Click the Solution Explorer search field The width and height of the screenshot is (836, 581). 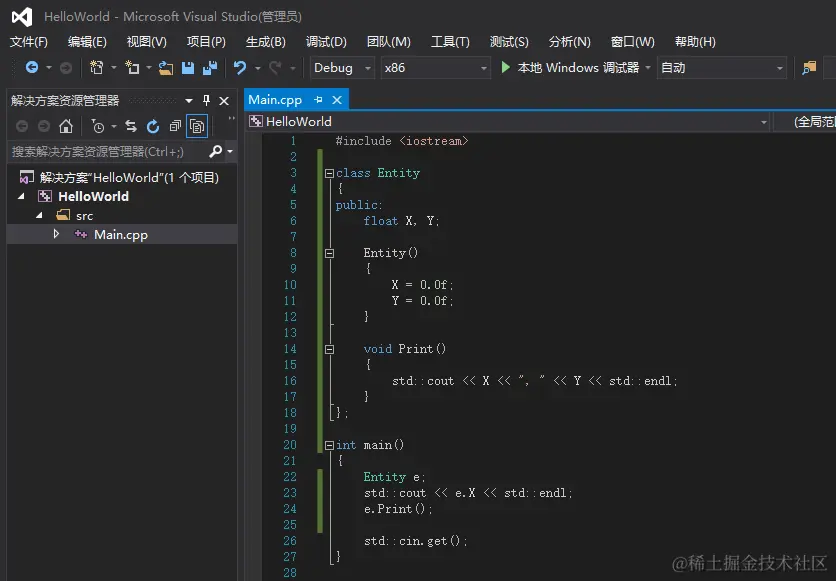click(107, 152)
